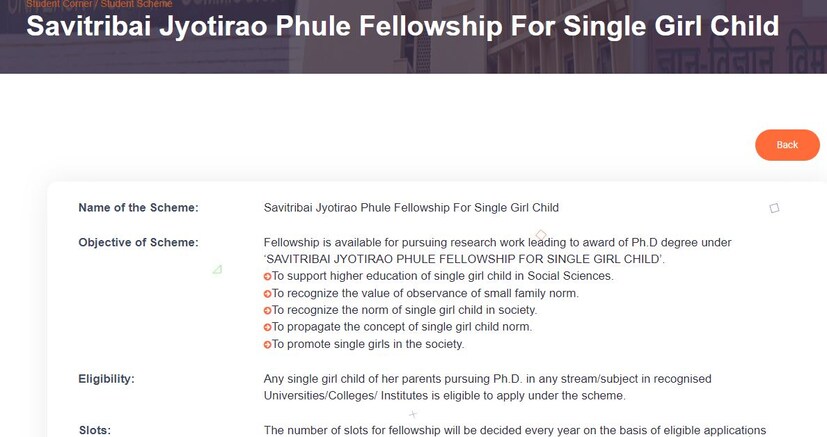This screenshot has width=827, height=437.
Task: Open the Student Scheme breadcrumb link
Action: point(136,4)
